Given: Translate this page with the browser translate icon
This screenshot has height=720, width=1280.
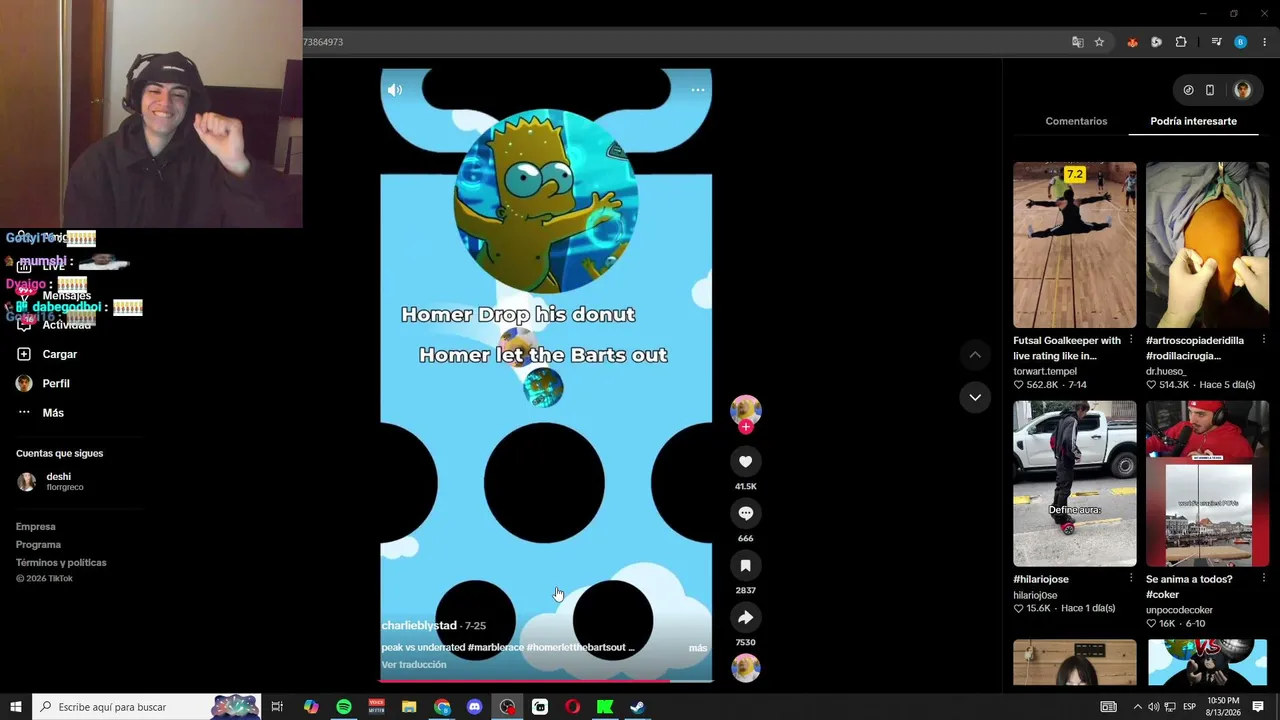Looking at the screenshot, I should [x=1077, y=42].
